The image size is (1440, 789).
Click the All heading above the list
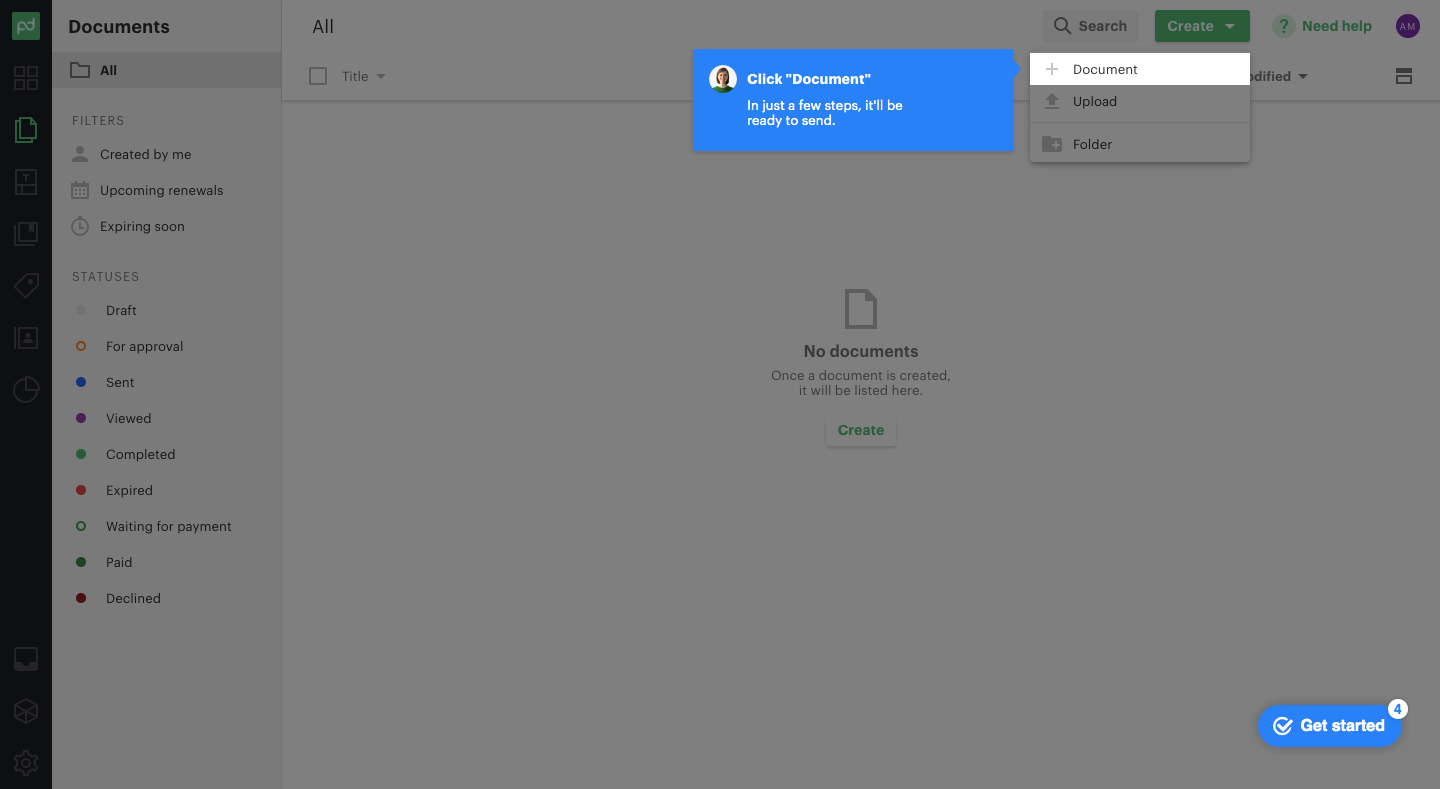323,27
